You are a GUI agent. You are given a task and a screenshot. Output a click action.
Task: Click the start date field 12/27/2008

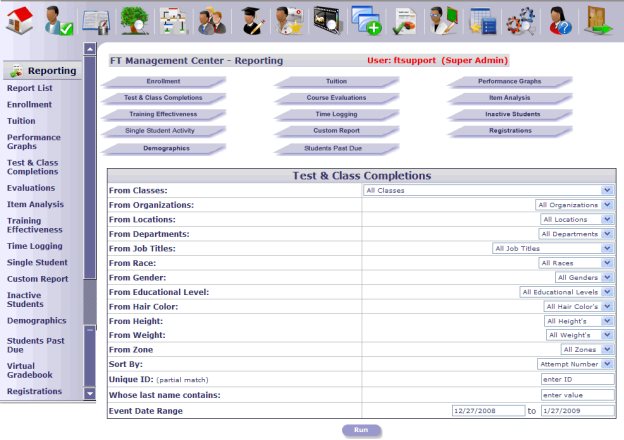coord(488,411)
